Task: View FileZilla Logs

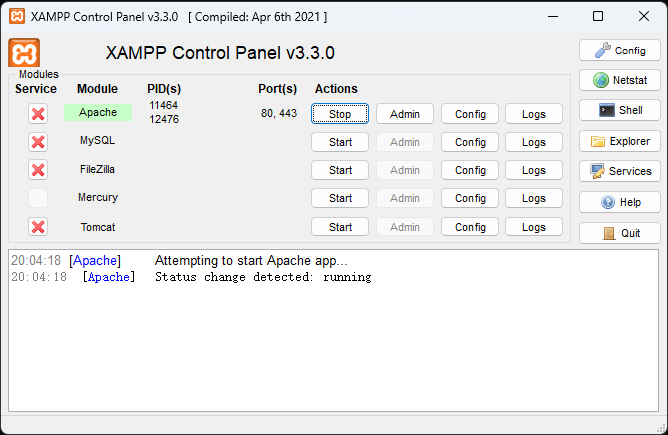Action: click(534, 170)
